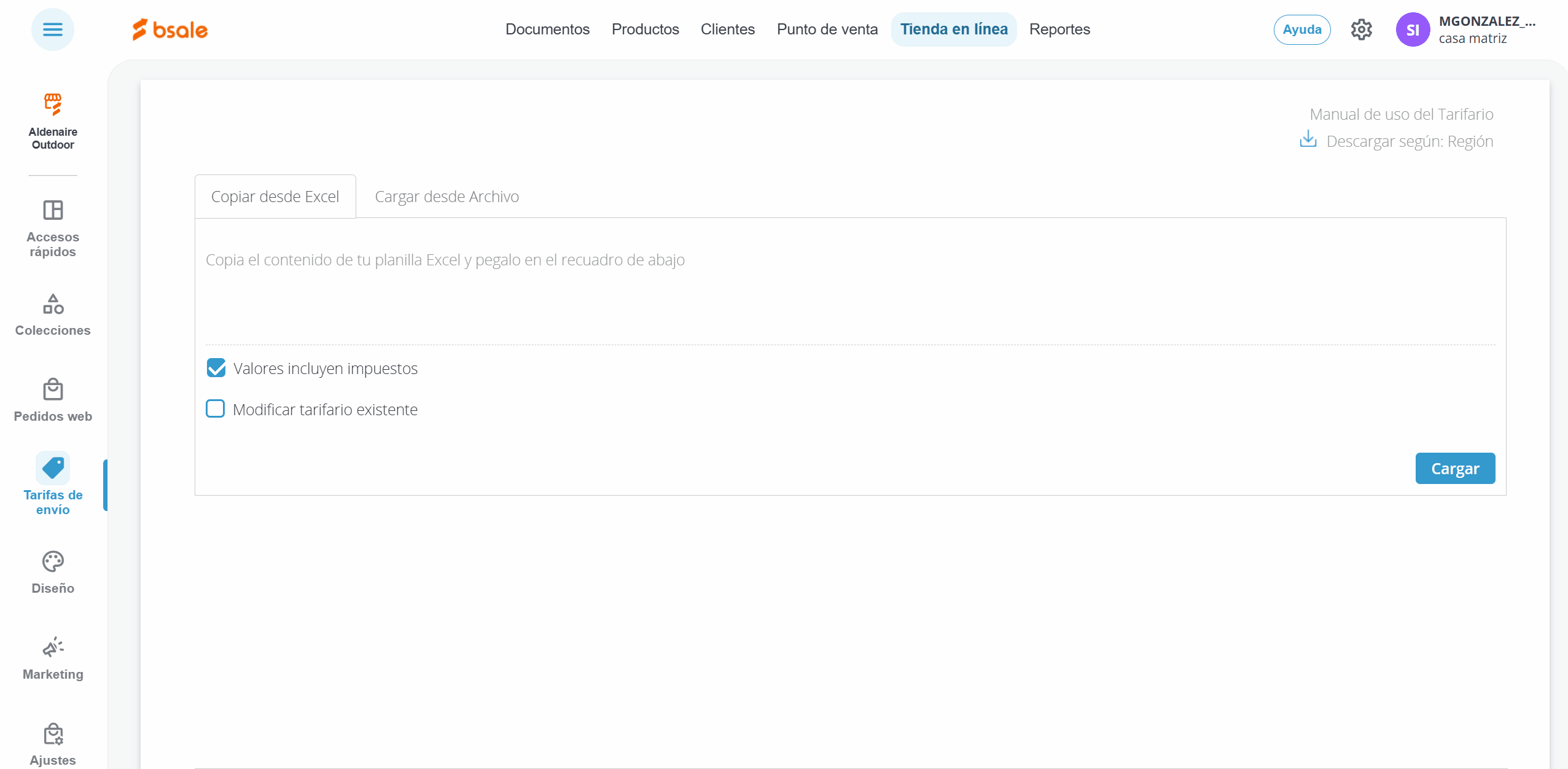Screen dimensions: 1568x769
Task: Switch to Cargar desde Archivo tab
Action: 447,197
